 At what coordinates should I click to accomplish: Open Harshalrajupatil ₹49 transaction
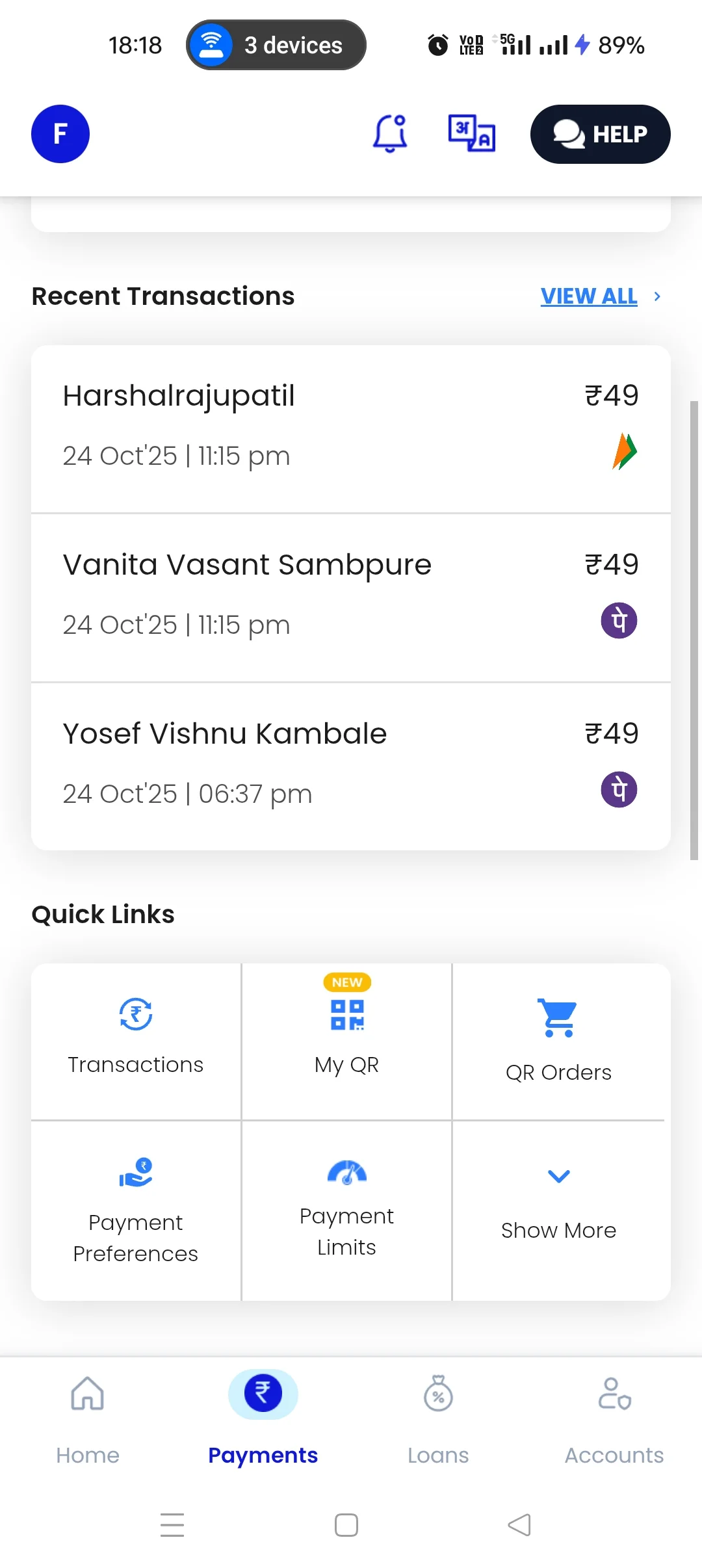(351, 429)
